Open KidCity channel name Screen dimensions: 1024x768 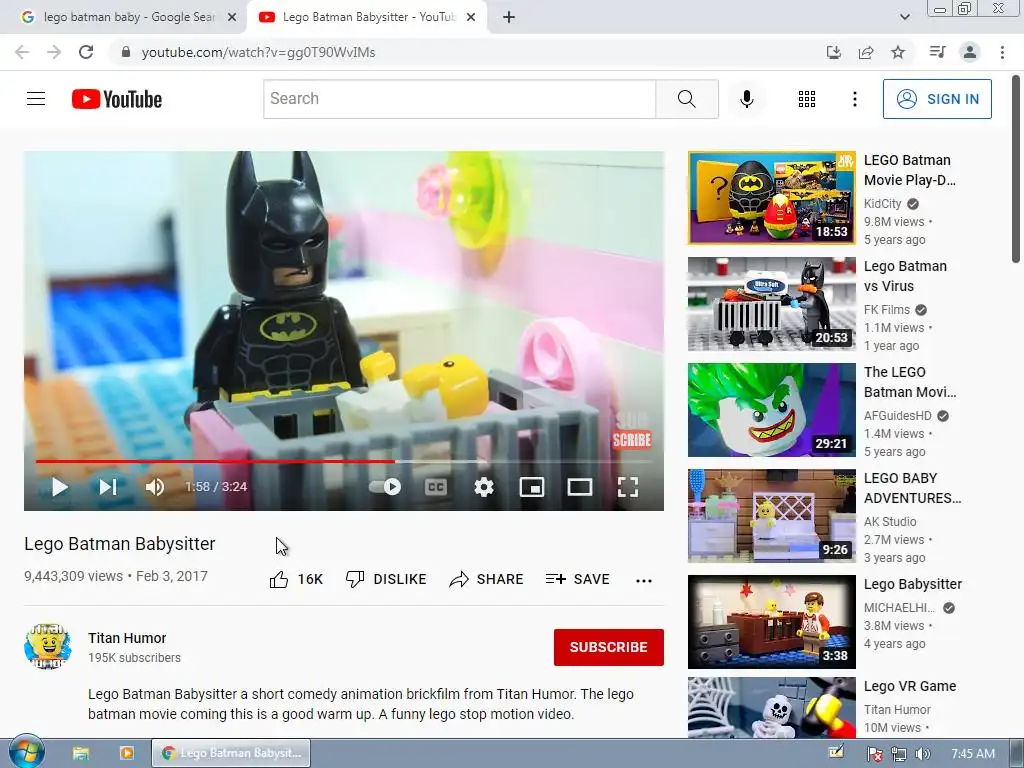pyautogui.click(x=882, y=204)
